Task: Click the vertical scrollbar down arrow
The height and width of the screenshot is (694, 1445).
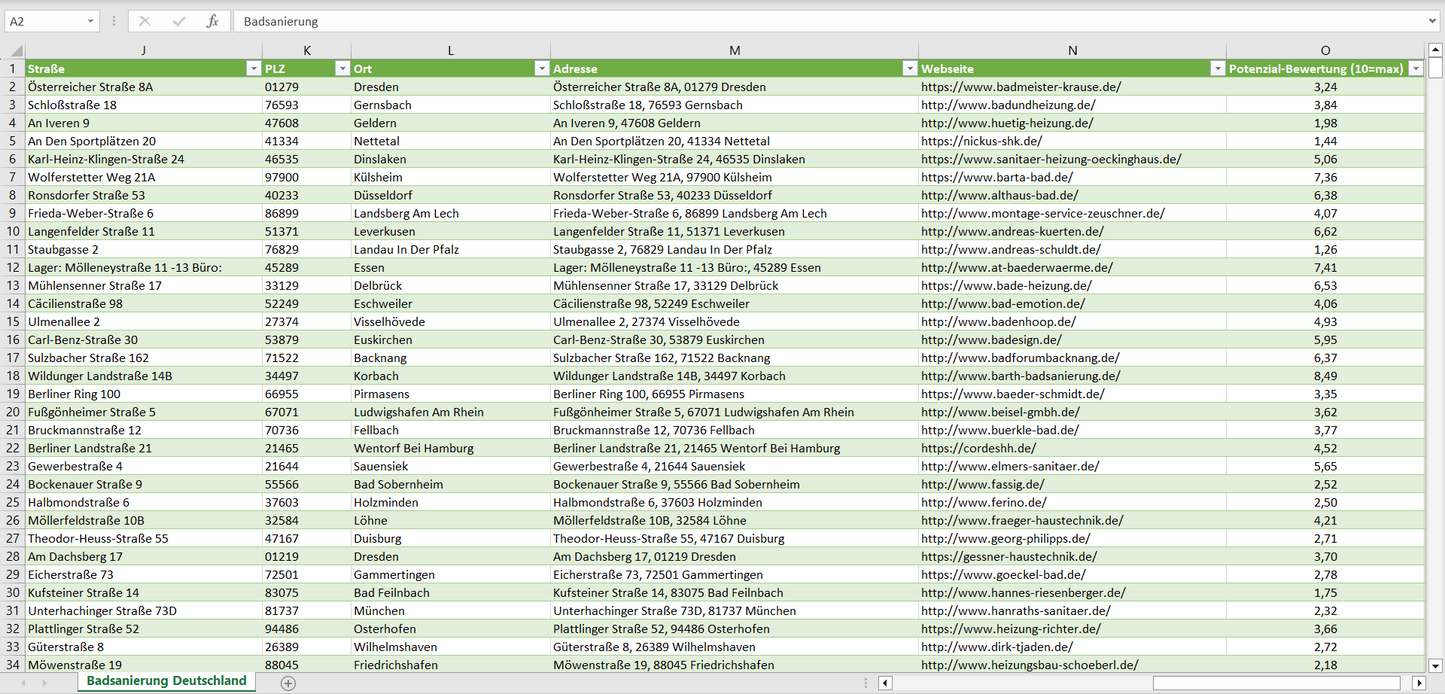Action: click(1436, 665)
